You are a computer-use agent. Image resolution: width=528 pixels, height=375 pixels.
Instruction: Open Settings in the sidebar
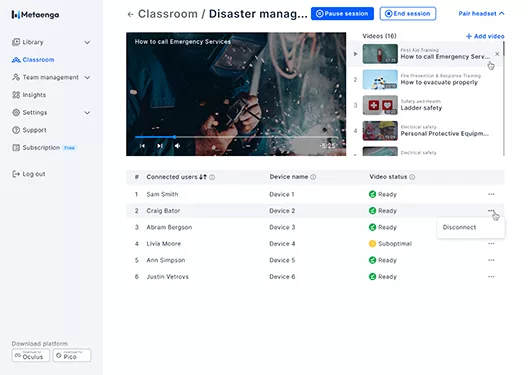click(x=29, y=112)
